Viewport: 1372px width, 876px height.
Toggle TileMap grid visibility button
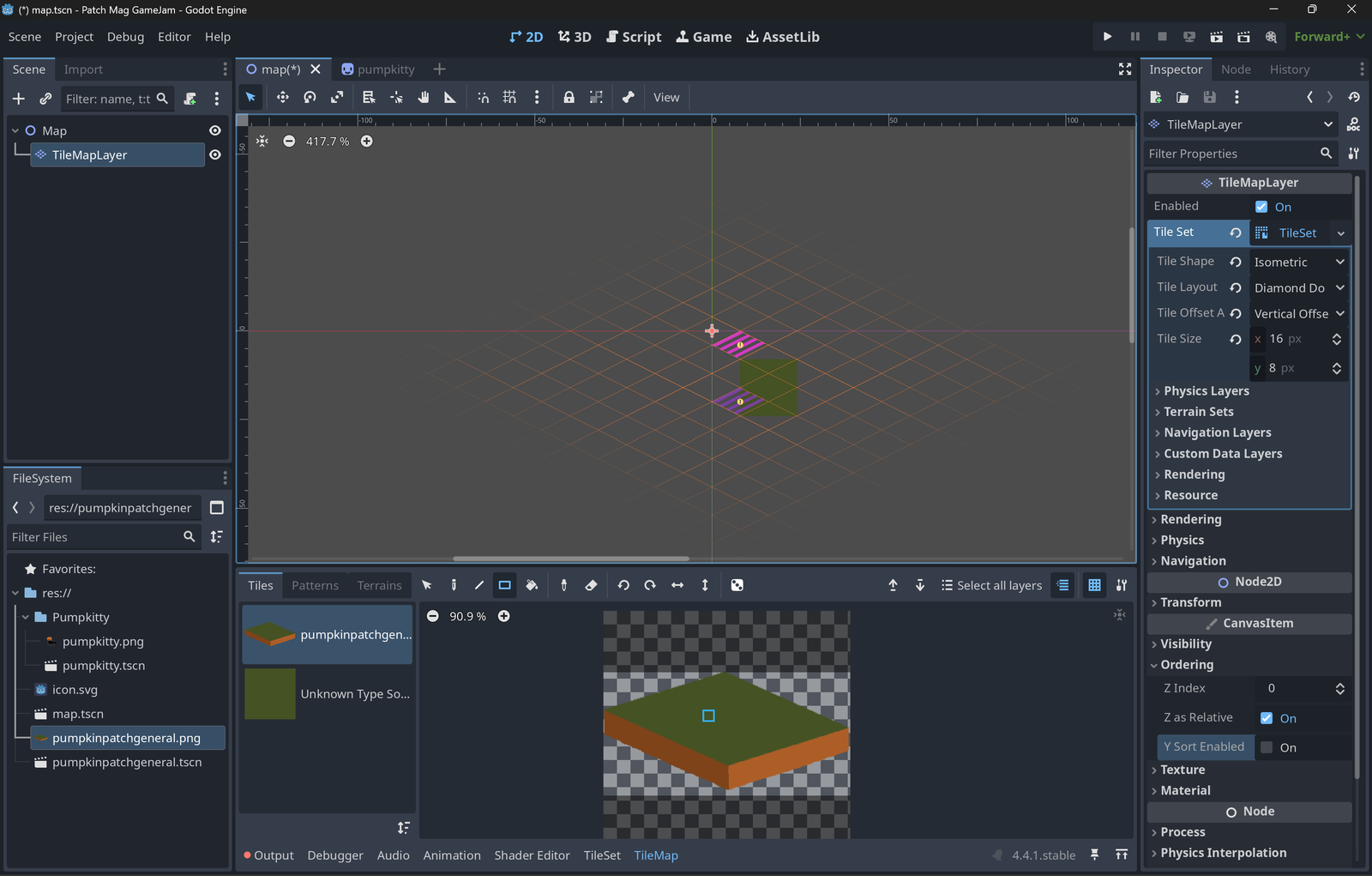[x=1094, y=585]
